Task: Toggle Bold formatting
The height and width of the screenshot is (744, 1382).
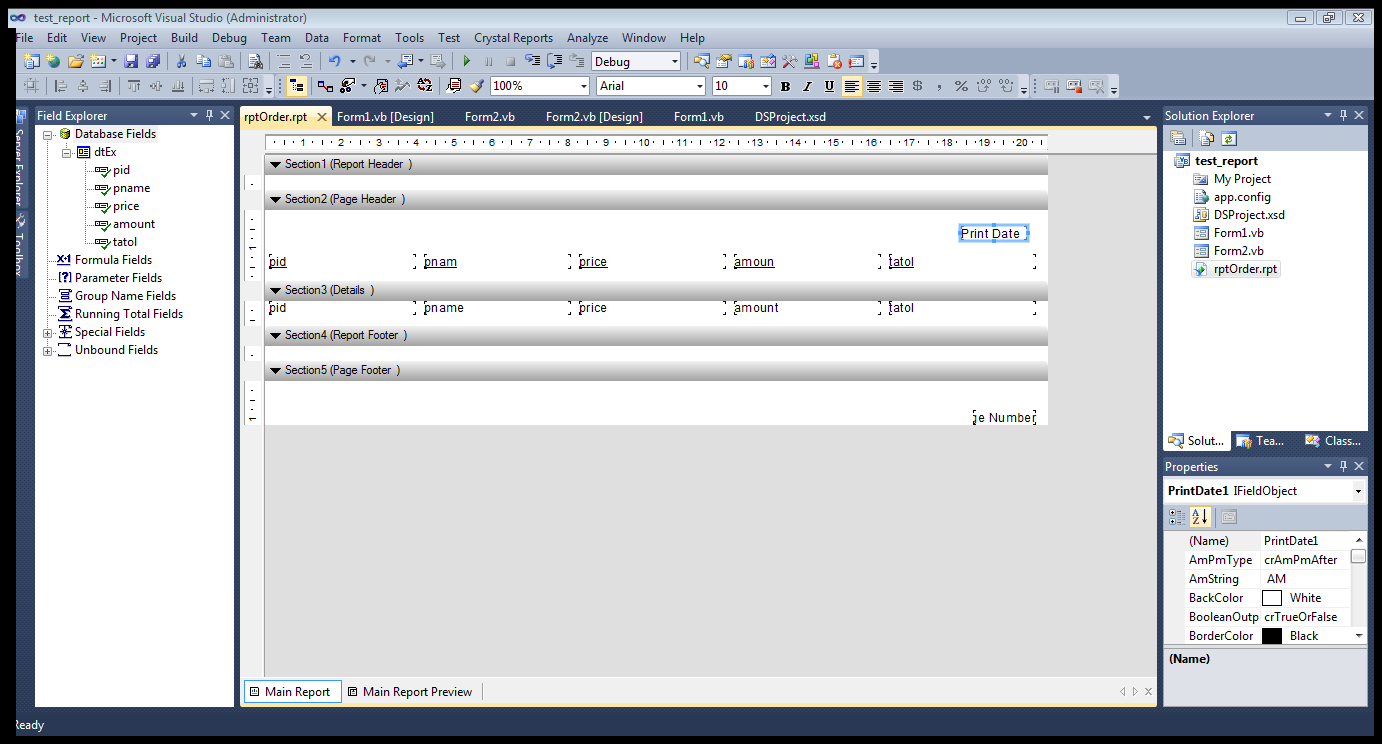Action: tap(785, 86)
